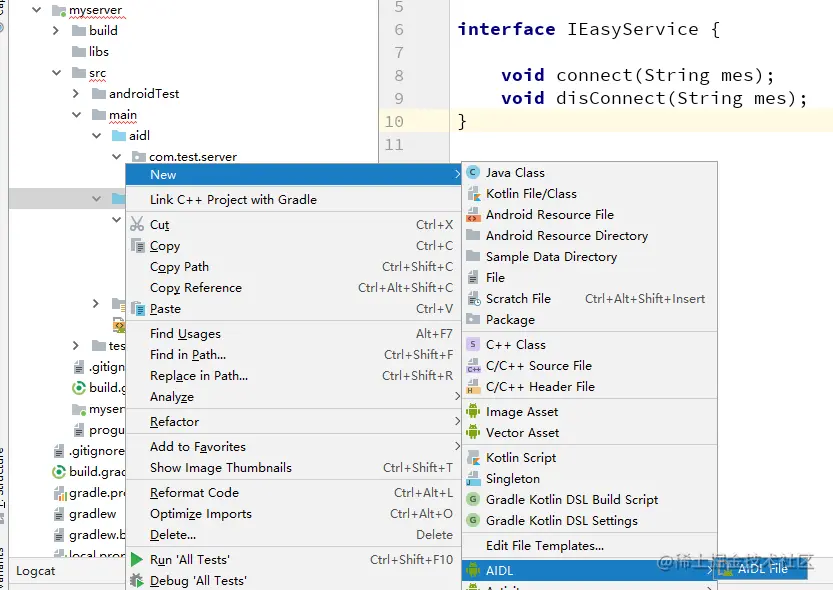The height and width of the screenshot is (590, 833).
Task: Highlight the New menu item
Action: point(293,175)
